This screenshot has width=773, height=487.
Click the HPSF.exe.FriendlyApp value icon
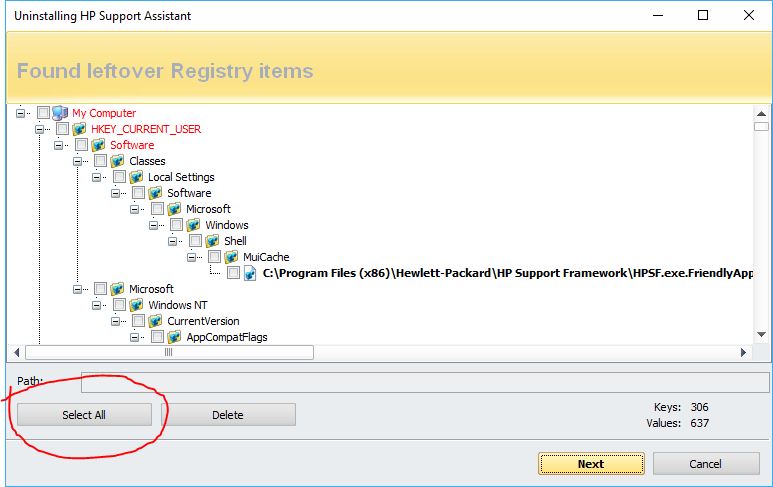coord(250,273)
